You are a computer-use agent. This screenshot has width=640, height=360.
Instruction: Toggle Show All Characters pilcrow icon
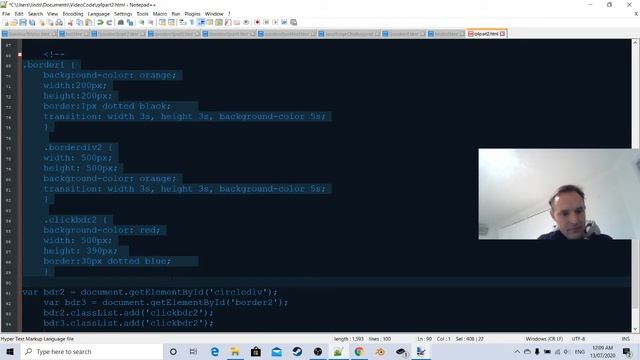click(192, 22)
